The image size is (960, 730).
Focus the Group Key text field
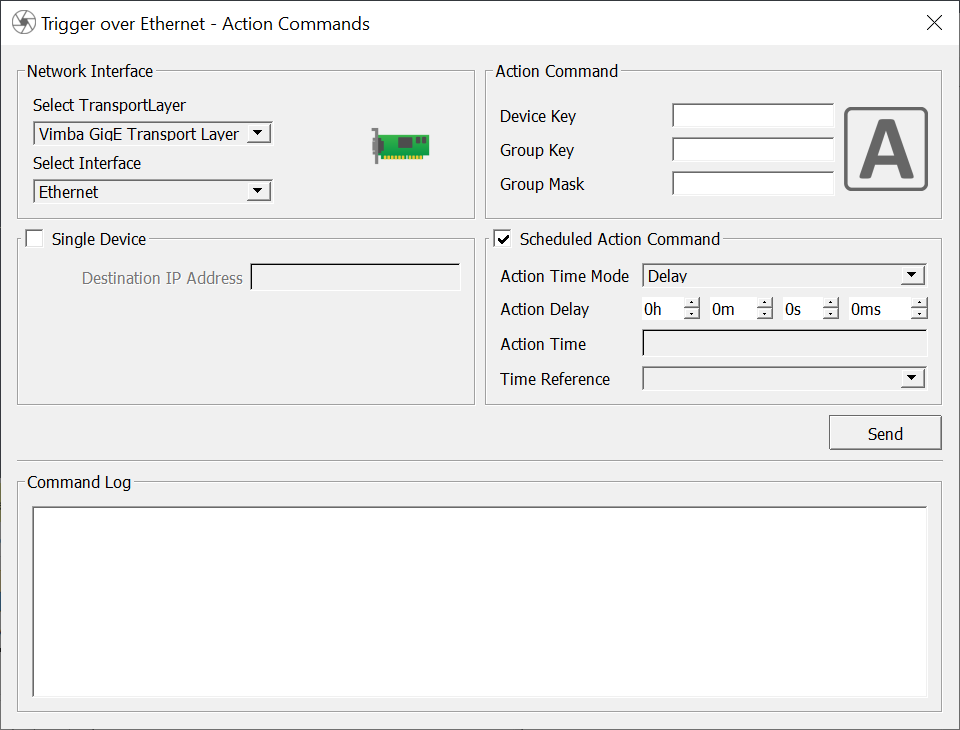point(752,150)
